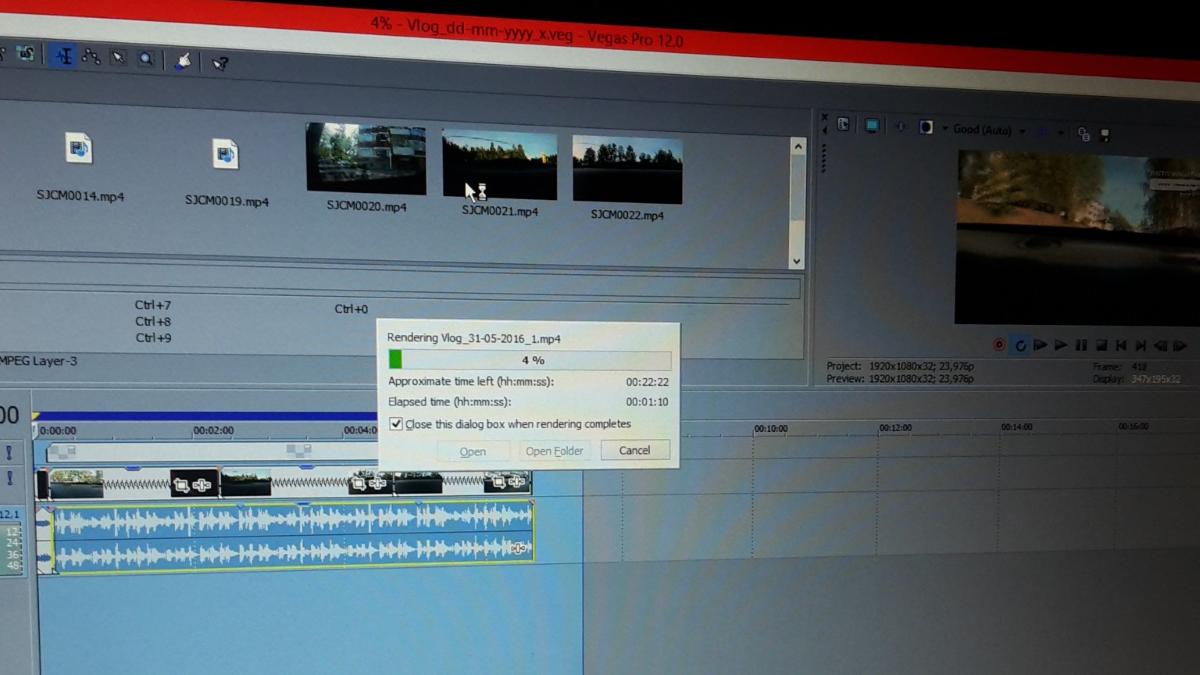The image size is (1200, 675).
Task: Toggle Split Screen View in preview toolbar
Action: 926,128
